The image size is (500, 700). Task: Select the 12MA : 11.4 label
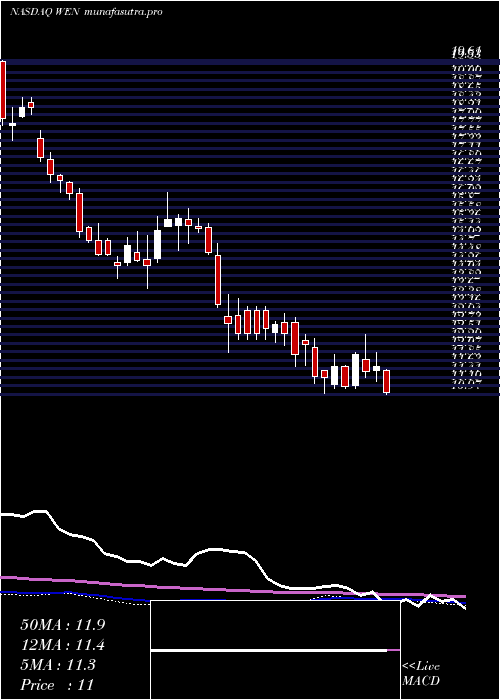pos(62,645)
